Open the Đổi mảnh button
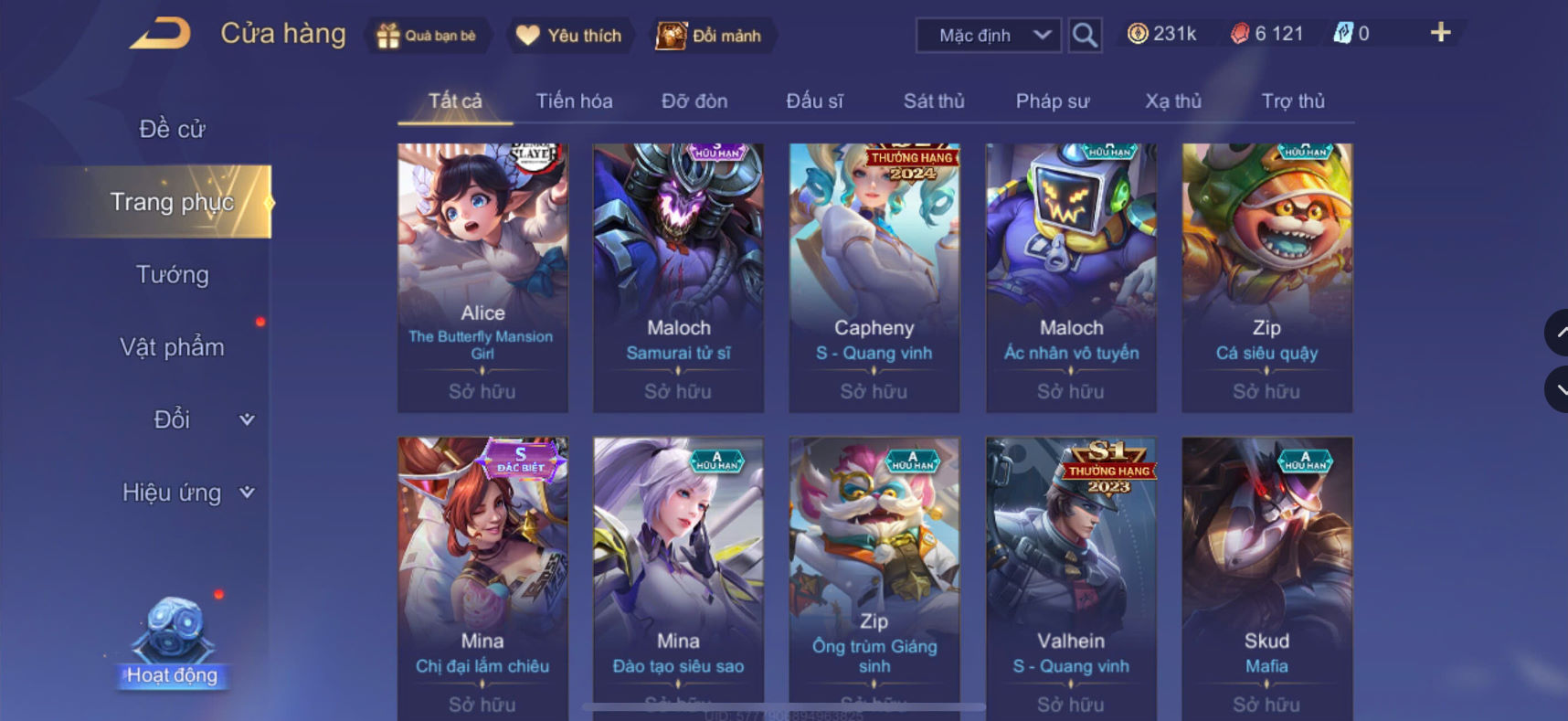The image size is (1568, 721). point(711,36)
